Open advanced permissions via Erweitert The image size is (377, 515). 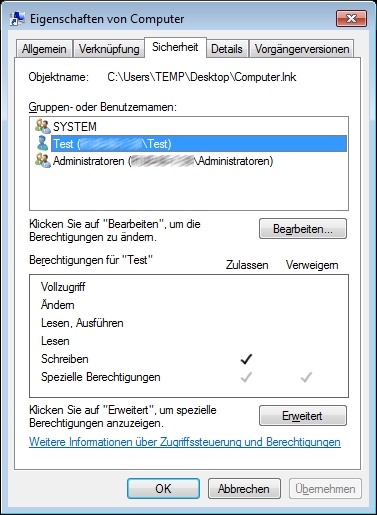coord(303,416)
